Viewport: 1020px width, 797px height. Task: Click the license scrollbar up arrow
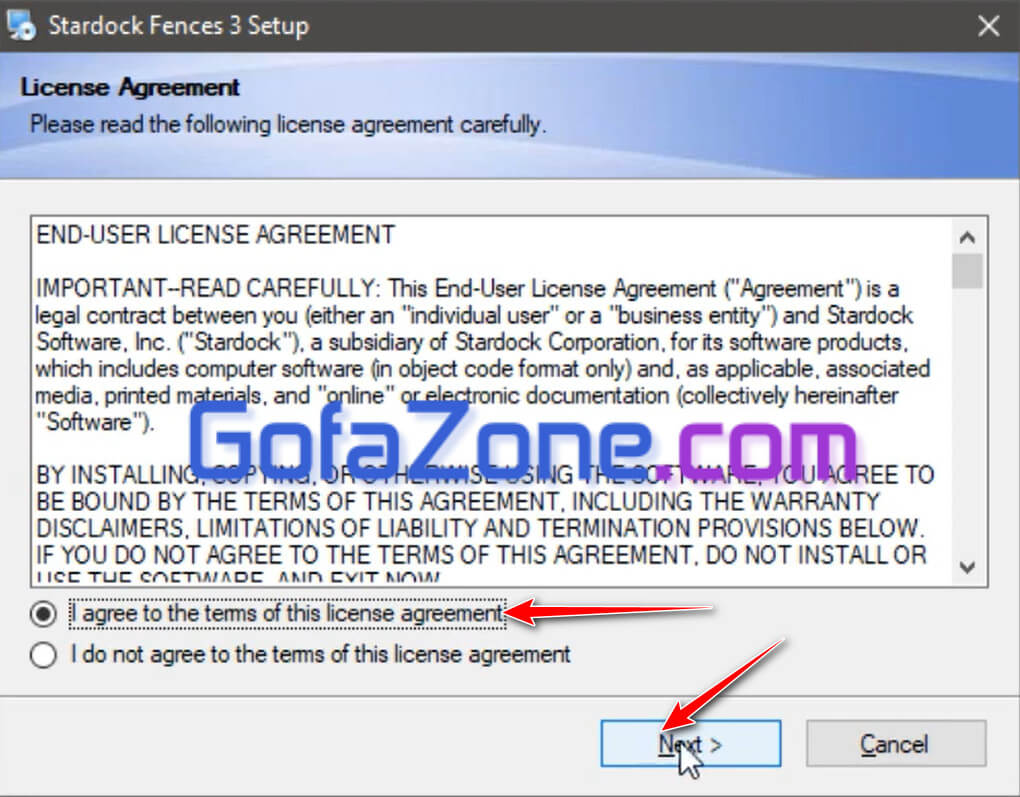[967, 237]
